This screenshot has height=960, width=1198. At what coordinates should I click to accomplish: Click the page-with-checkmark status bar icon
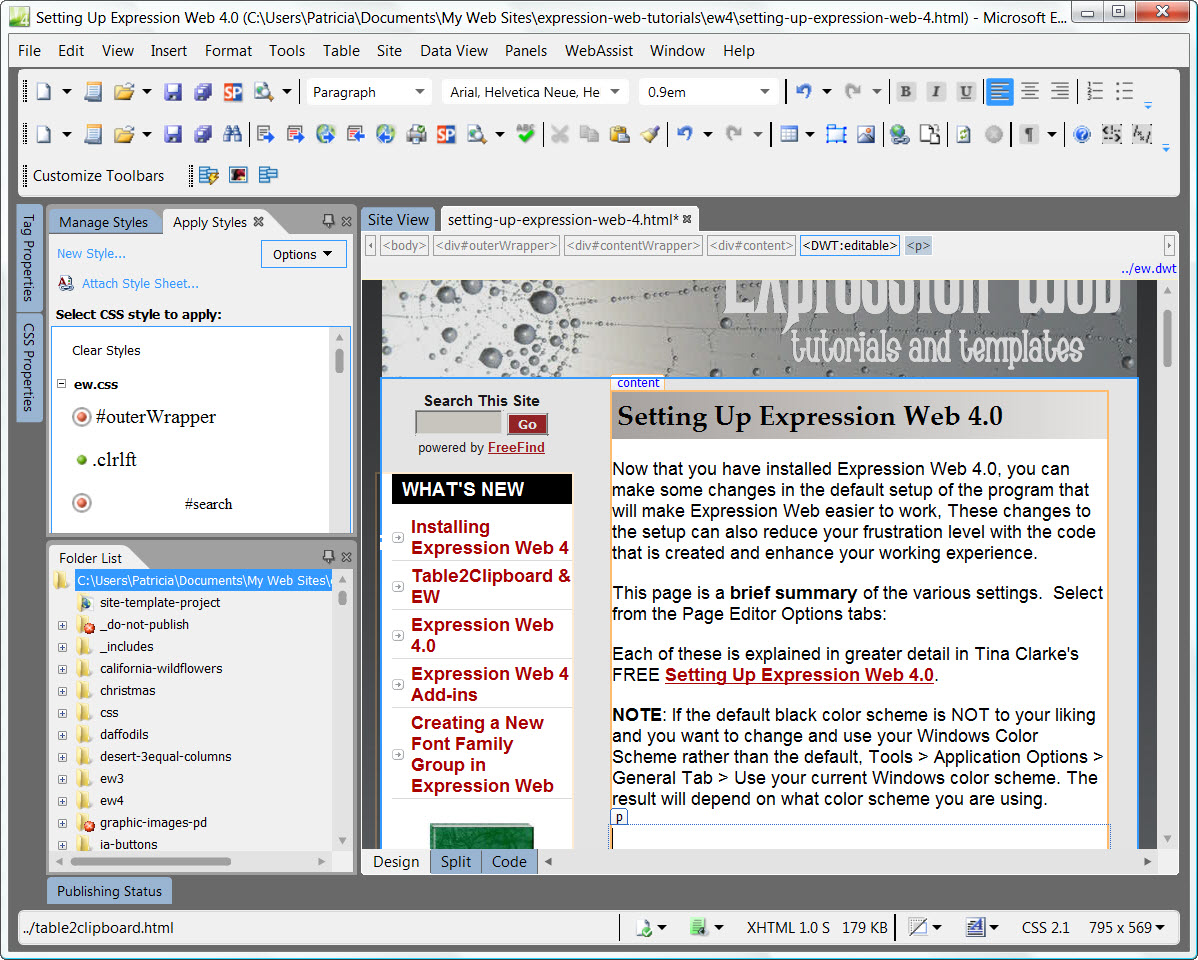(644, 928)
